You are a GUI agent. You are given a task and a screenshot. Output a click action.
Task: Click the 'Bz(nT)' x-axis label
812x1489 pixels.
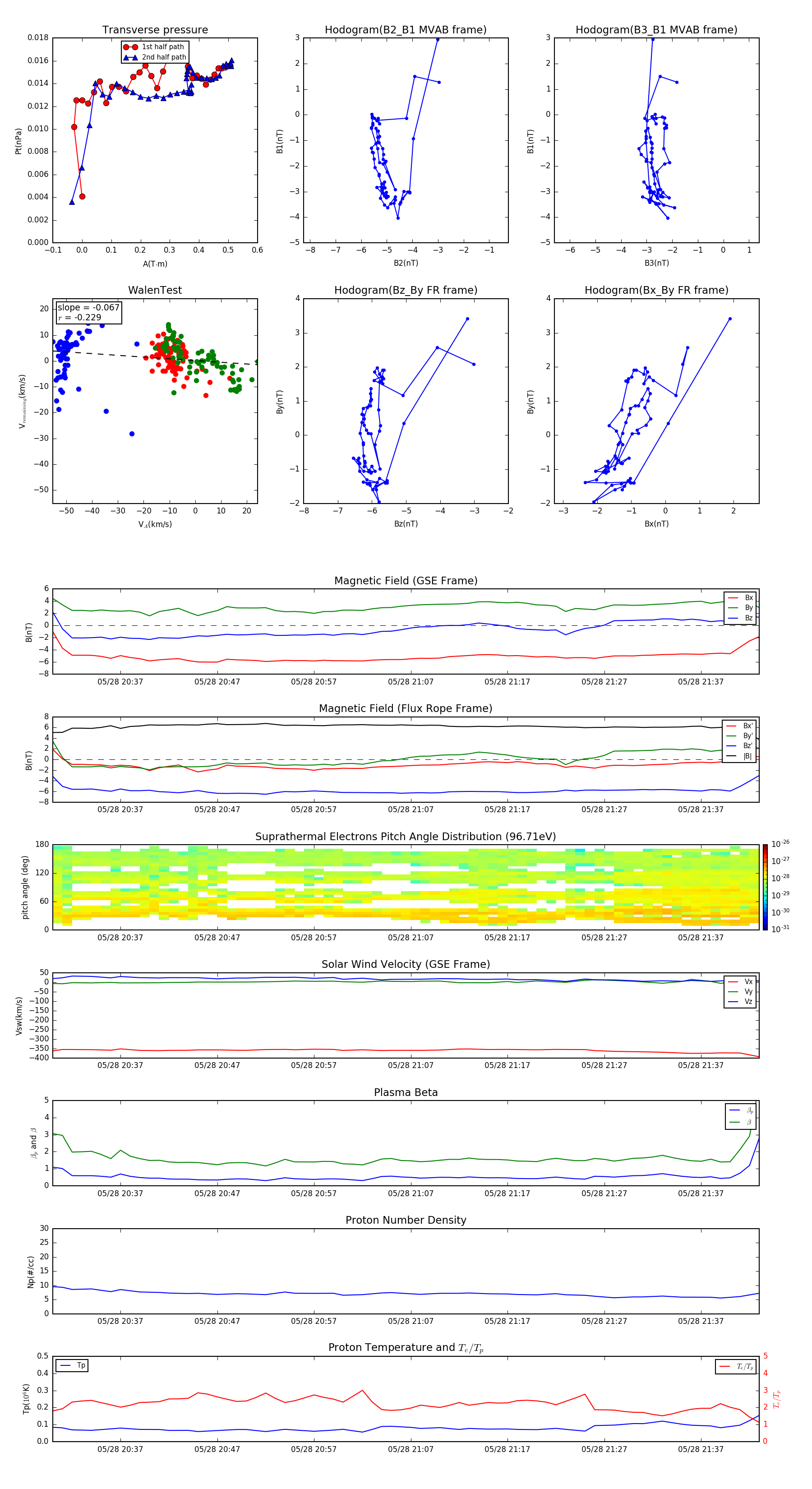coord(406,524)
